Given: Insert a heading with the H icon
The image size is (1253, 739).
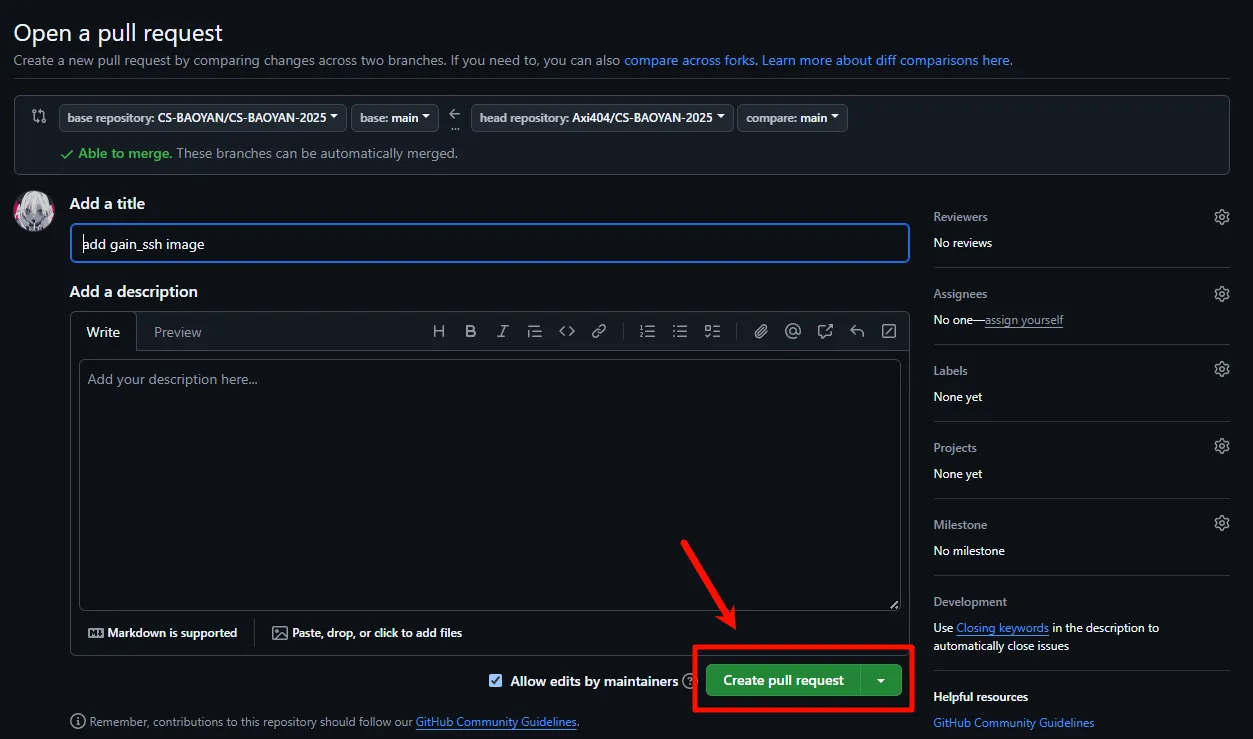Looking at the screenshot, I should (x=438, y=332).
